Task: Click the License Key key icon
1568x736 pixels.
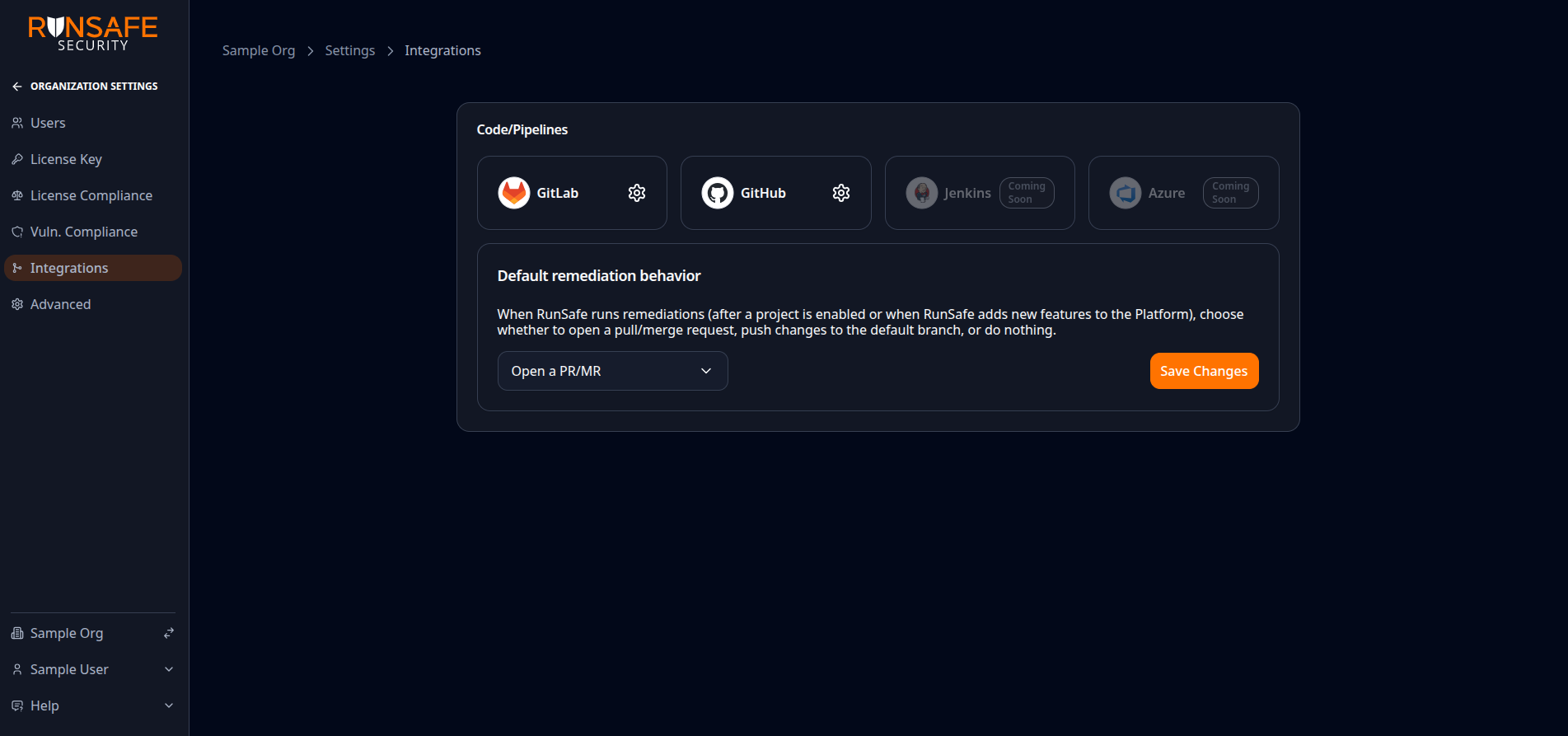Action: pyautogui.click(x=17, y=159)
